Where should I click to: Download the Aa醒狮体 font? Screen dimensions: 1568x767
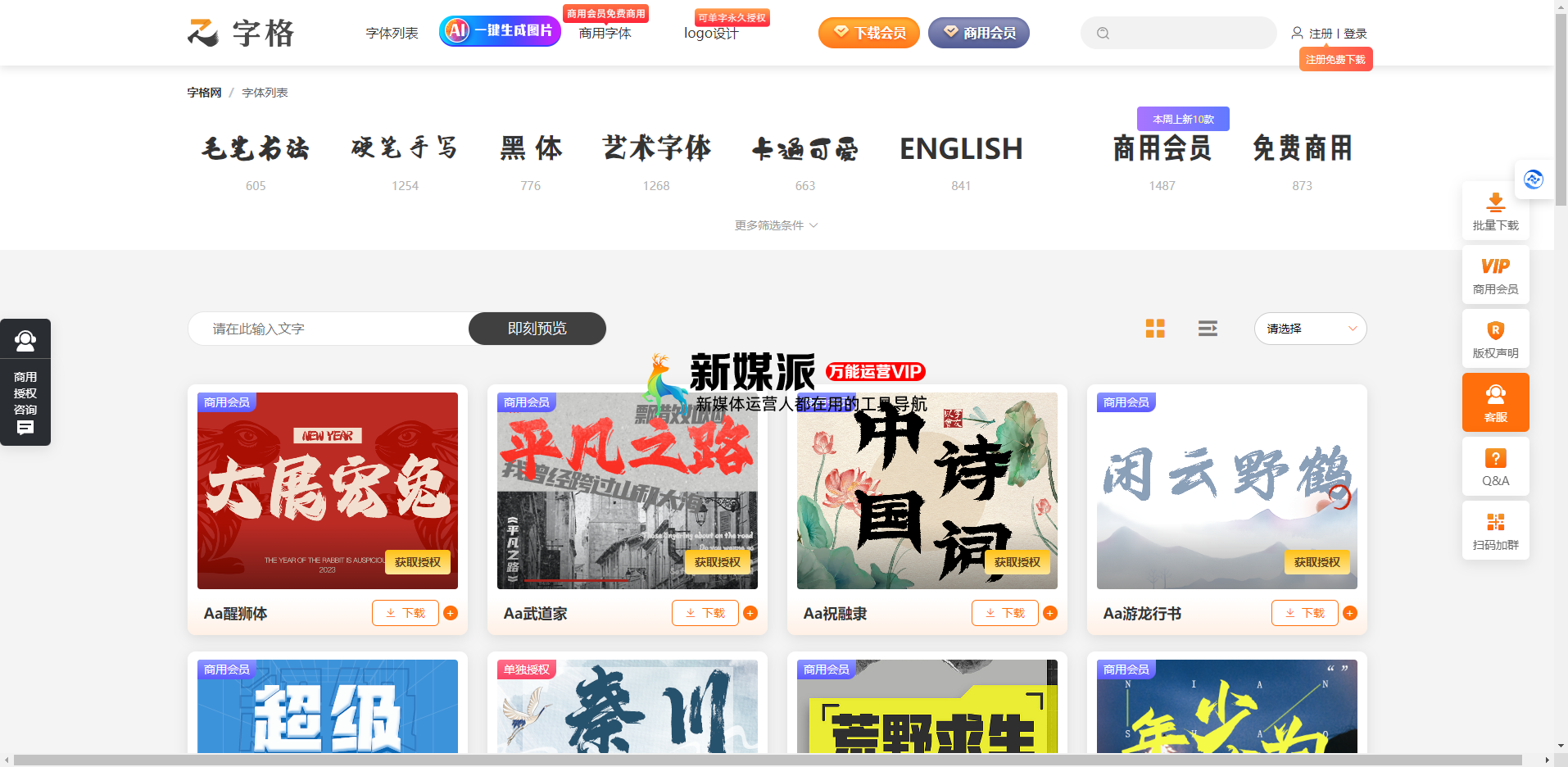(406, 613)
